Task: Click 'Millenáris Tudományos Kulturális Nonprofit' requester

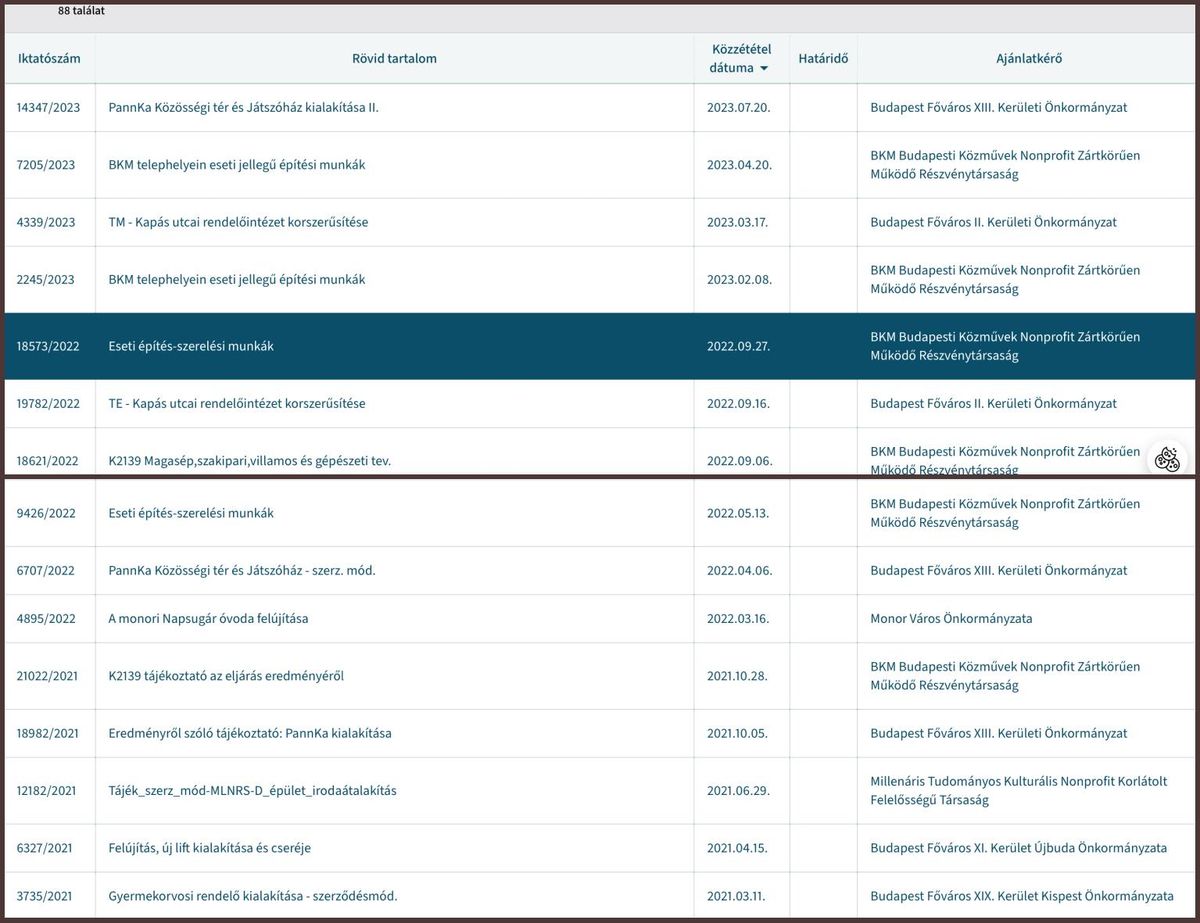Action: click(1018, 790)
